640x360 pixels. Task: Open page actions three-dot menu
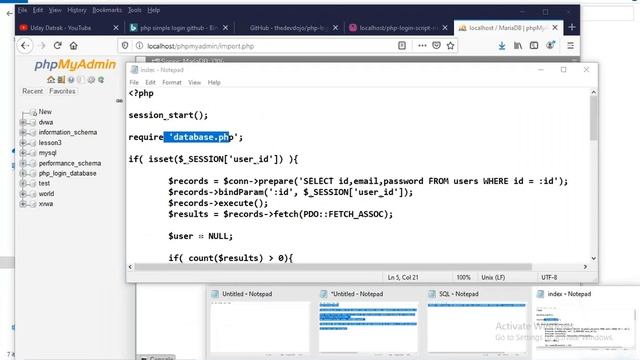click(422, 46)
